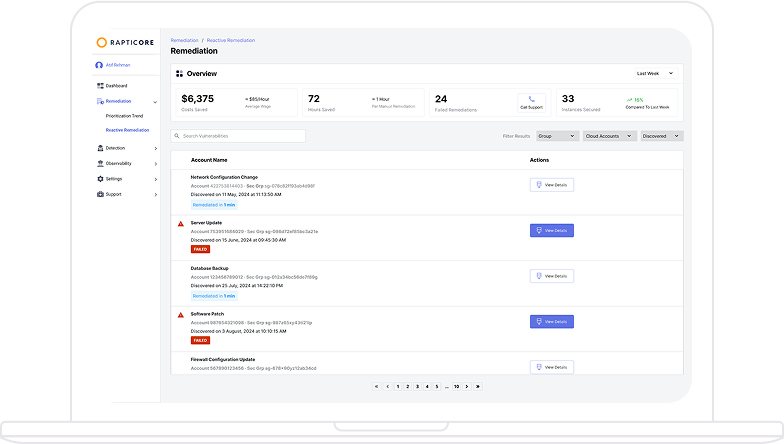
Task: Click the Observability sidebar icon
Action: [x=100, y=163]
